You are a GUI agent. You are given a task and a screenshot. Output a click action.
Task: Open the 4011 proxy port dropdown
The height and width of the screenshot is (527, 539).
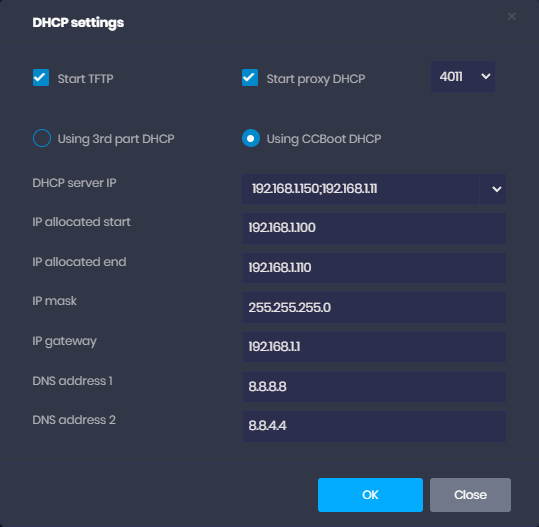[463, 77]
